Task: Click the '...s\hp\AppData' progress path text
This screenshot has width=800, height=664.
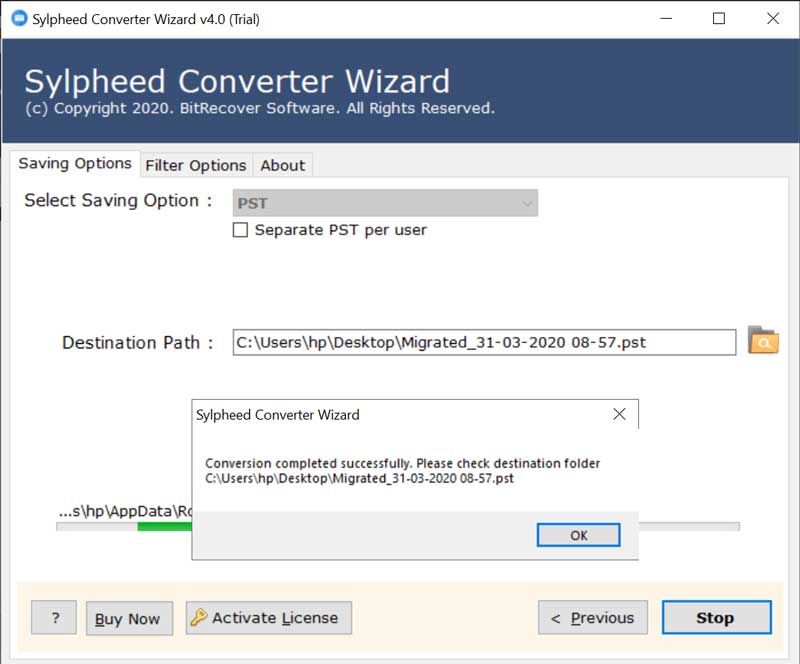Action: [x=124, y=511]
